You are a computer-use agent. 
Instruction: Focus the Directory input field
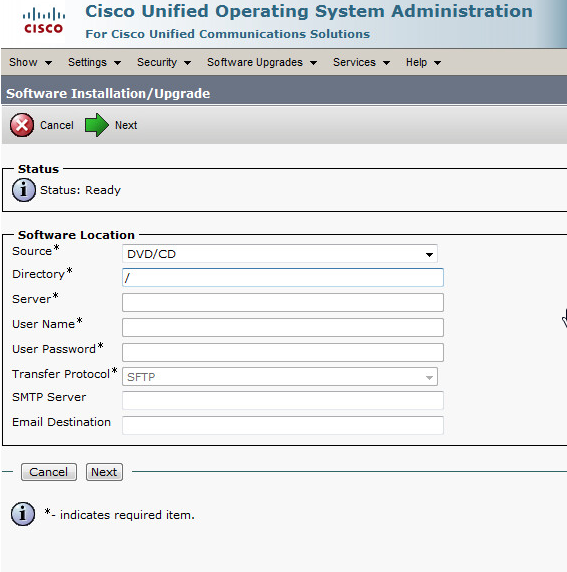[283, 278]
